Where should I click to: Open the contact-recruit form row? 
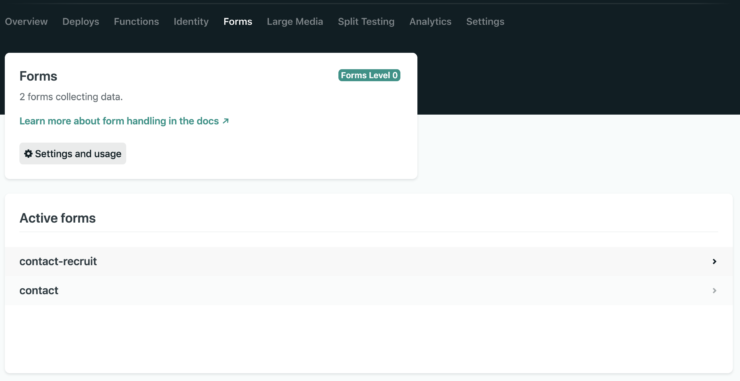pyautogui.click(x=369, y=262)
